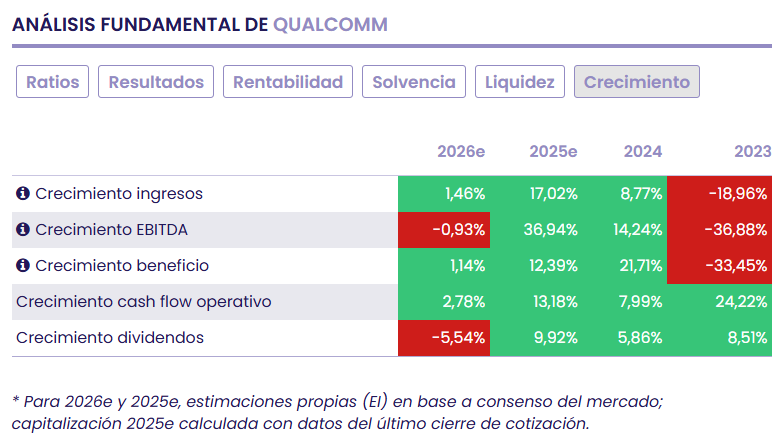Select the active Crecimiento tab
This screenshot has width=781, height=448.
tap(637, 82)
